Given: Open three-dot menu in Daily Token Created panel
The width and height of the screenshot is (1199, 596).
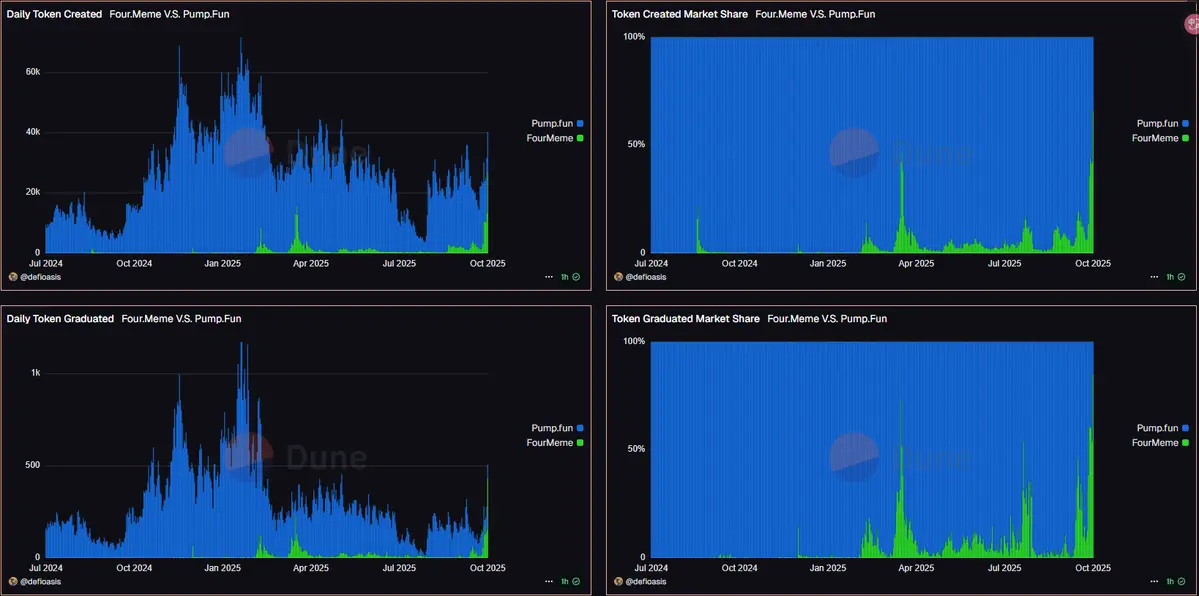Looking at the screenshot, I should coord(549,277).
